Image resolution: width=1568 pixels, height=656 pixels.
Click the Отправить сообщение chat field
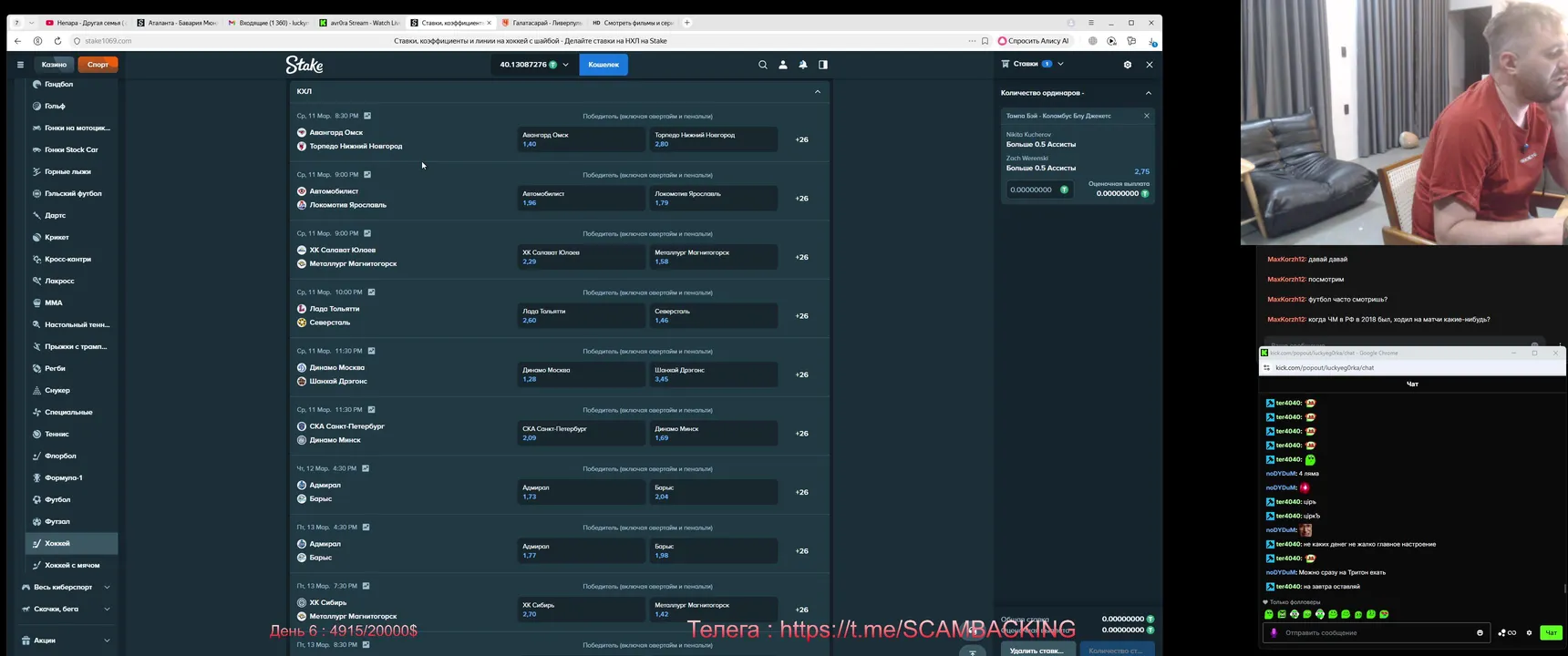point(1375,632)
